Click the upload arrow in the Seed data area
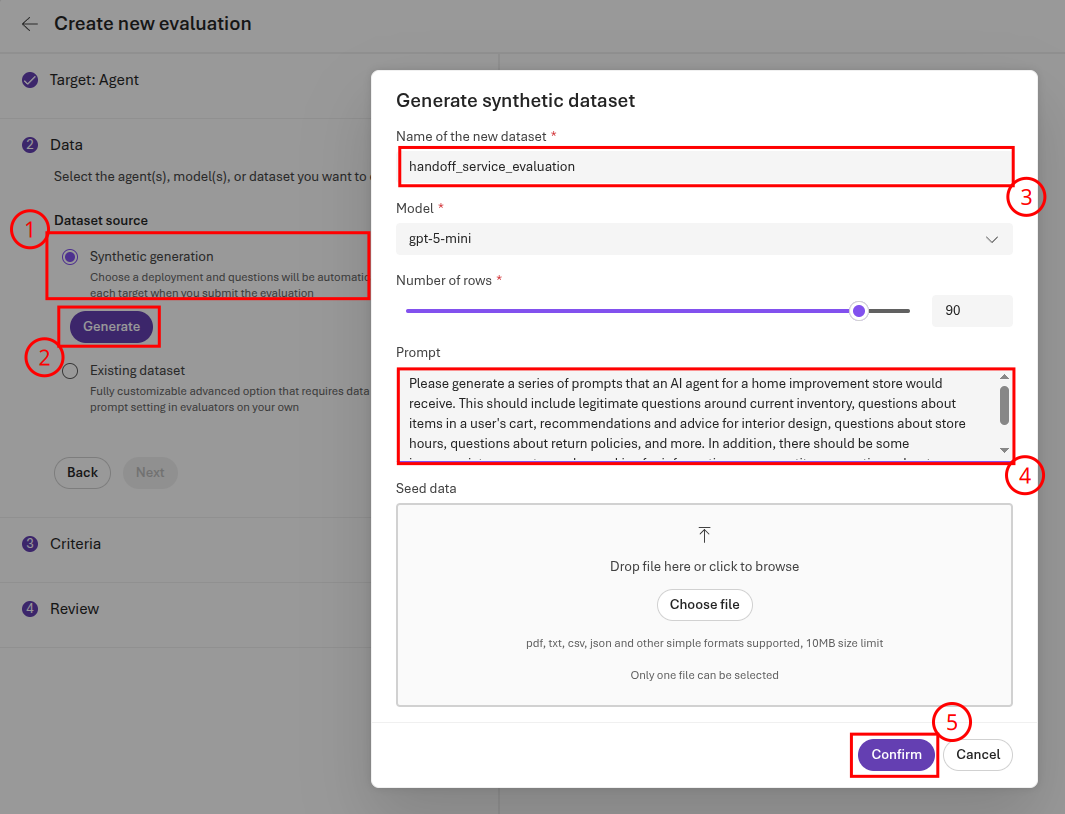This screenshot has height=814, width=1065. click(705, 535)
